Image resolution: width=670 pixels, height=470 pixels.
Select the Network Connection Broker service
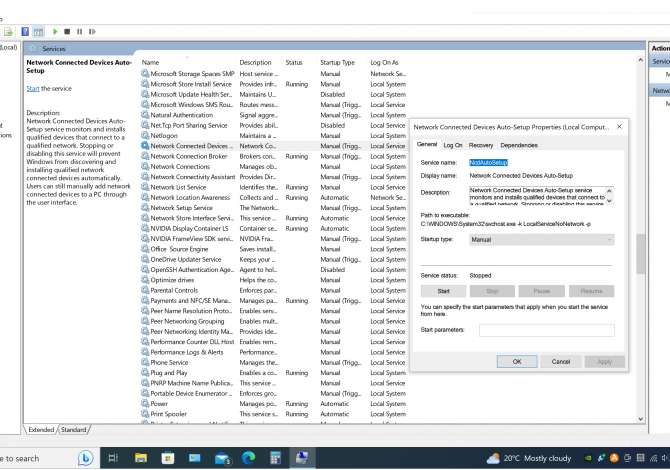click(x=273, y=156)
